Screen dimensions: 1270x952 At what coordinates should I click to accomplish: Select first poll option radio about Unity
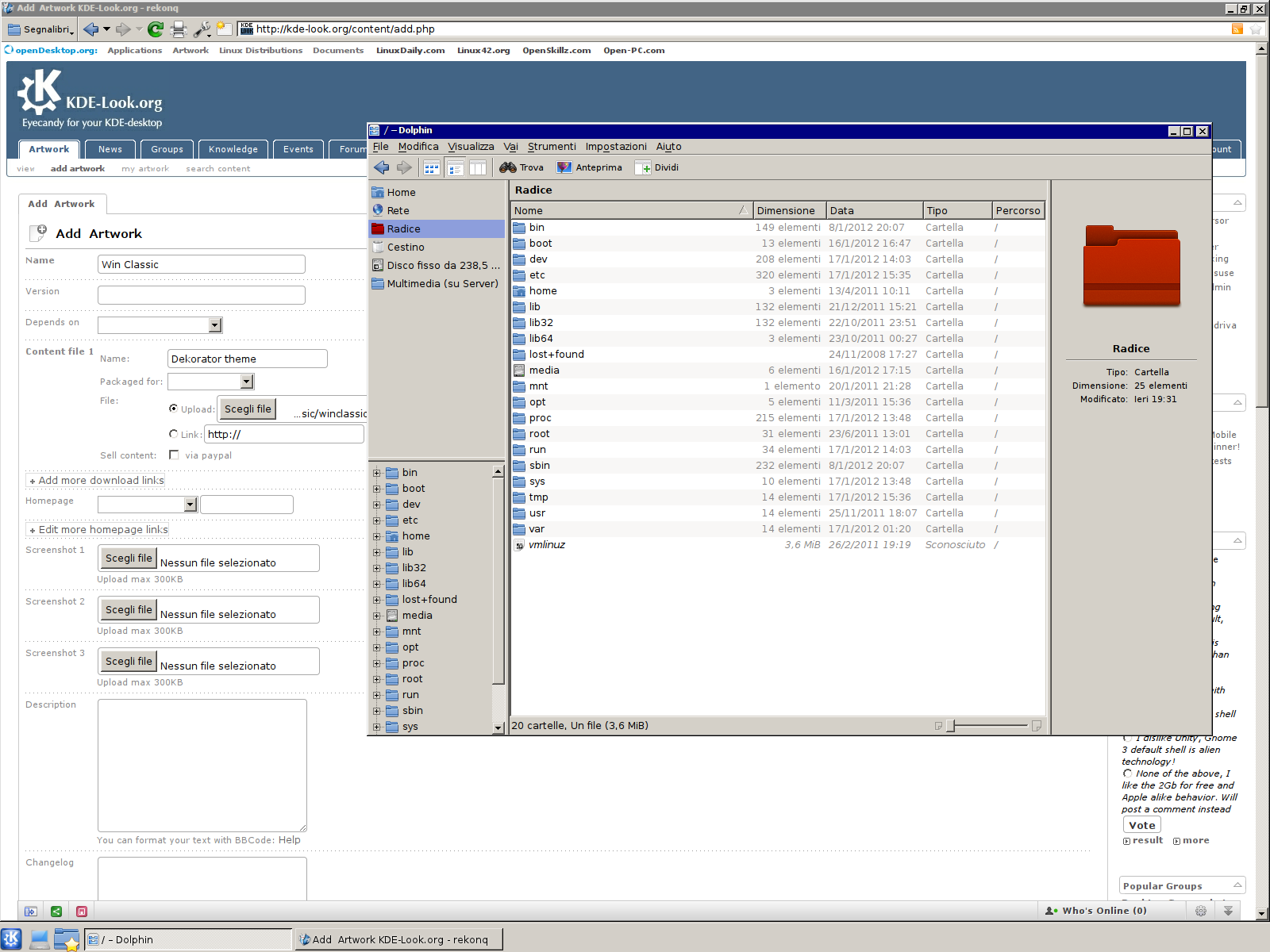tap(1127, 739)
